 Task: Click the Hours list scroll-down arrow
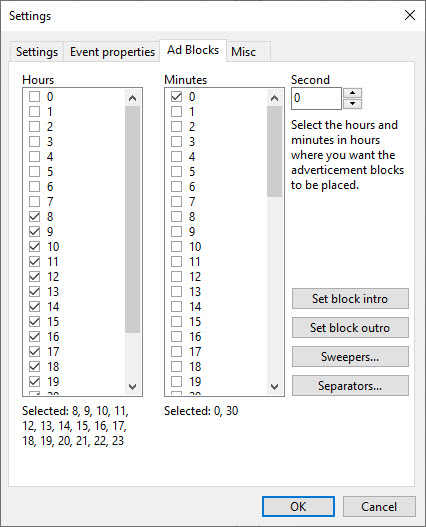coord(132,387)
